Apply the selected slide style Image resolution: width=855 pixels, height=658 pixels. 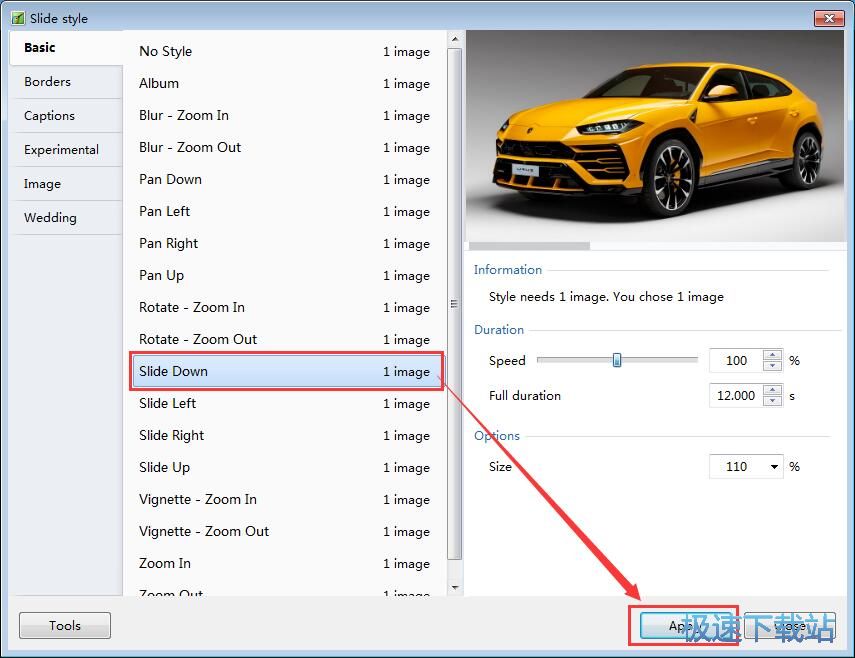click(683, 626)
